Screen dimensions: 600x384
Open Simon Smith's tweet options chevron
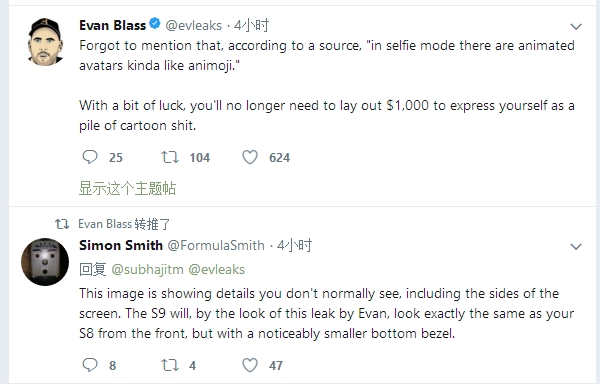tap(576, 246)
